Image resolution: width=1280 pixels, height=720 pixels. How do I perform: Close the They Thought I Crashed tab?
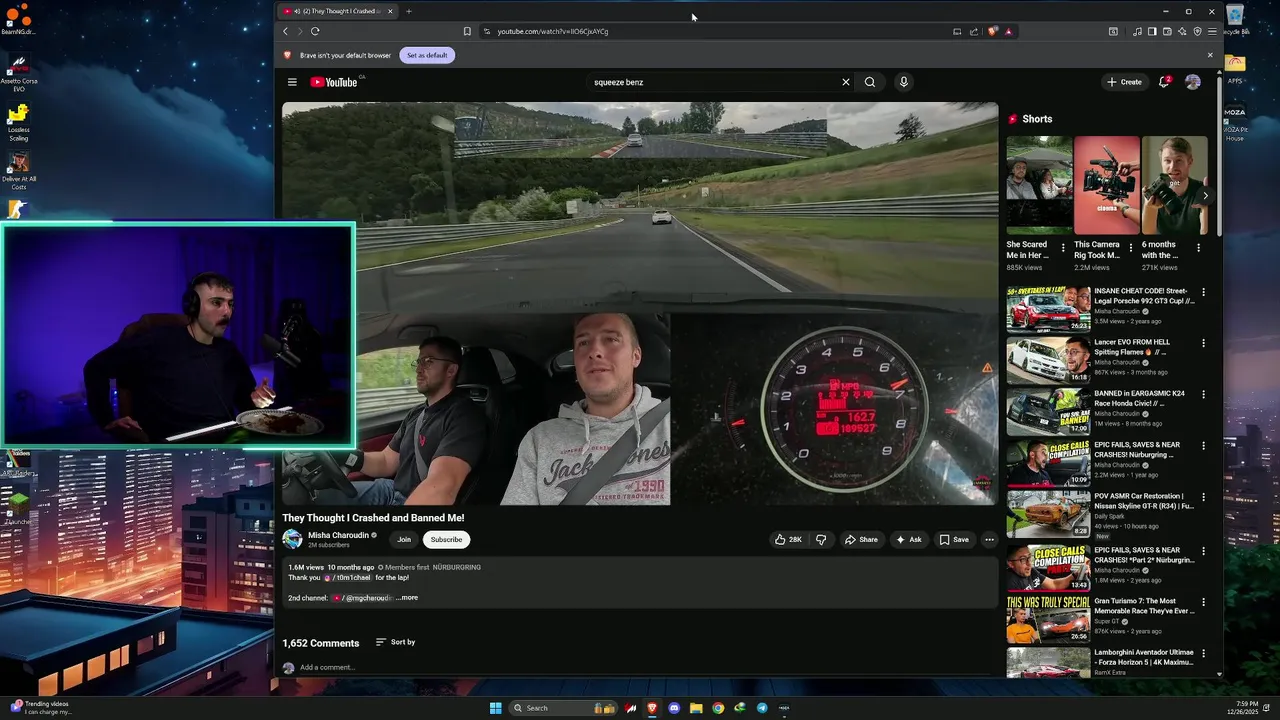(x=390, y=11)
